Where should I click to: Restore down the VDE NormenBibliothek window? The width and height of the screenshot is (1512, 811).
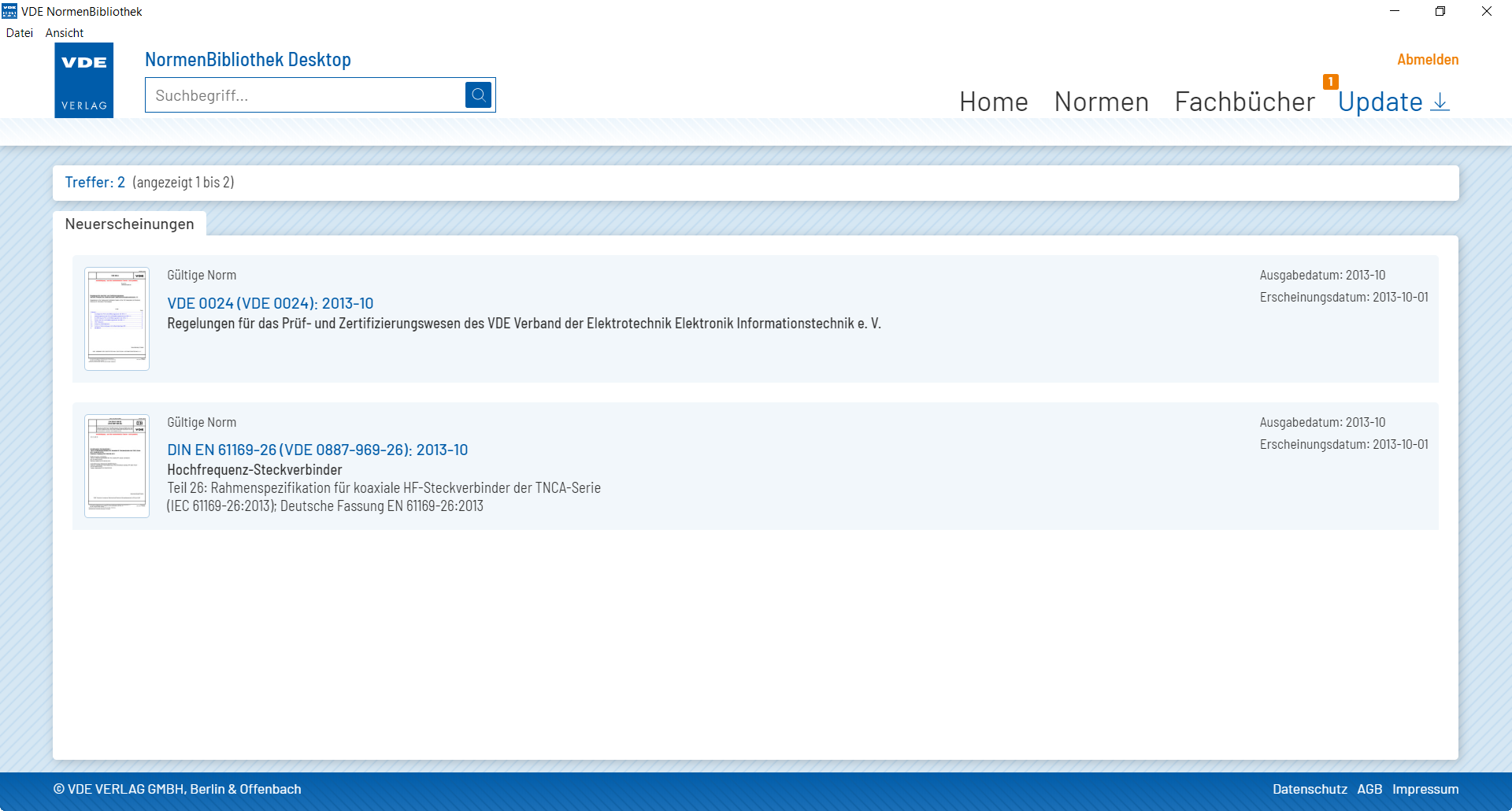tap(1440, 11)
